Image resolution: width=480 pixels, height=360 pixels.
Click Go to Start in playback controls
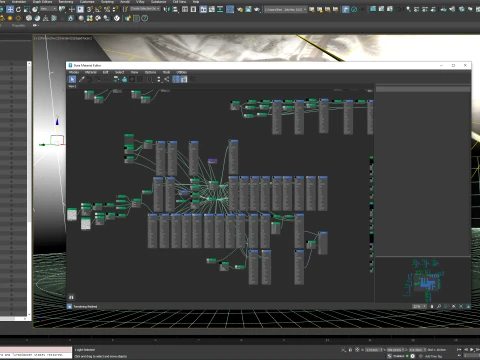click(459, 350)
